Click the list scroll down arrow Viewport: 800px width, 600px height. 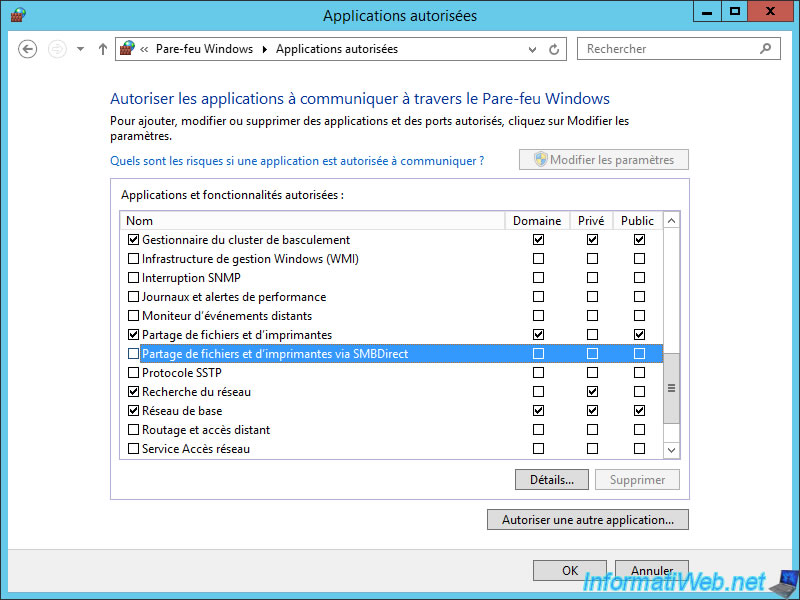click(671, 450)
